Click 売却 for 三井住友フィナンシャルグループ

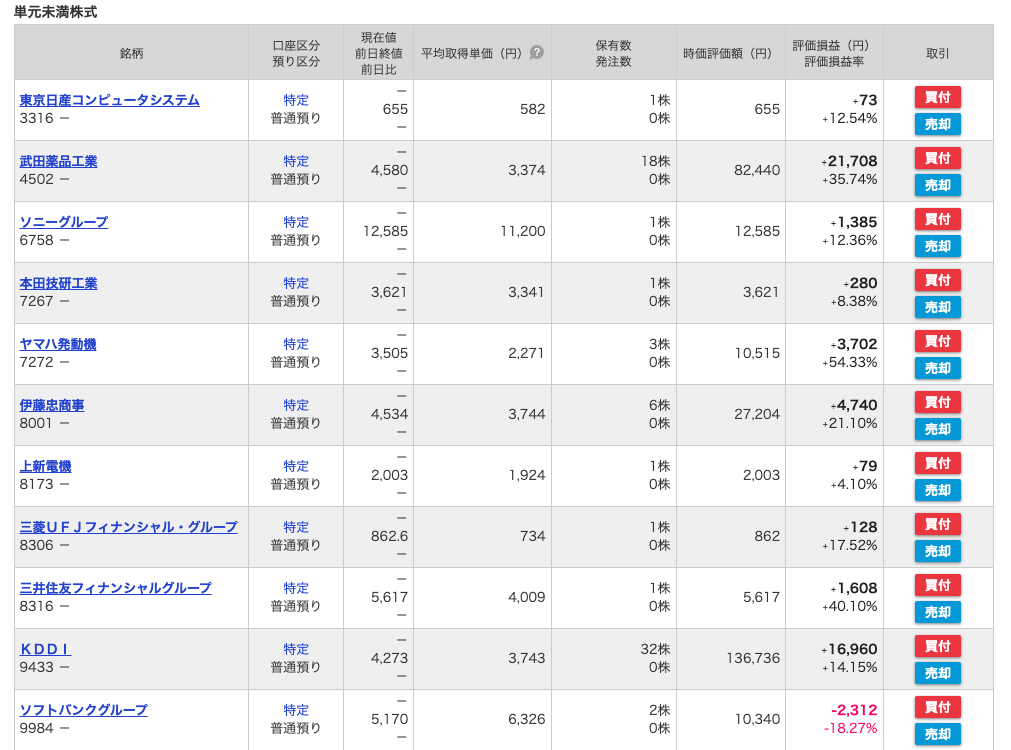937,613
